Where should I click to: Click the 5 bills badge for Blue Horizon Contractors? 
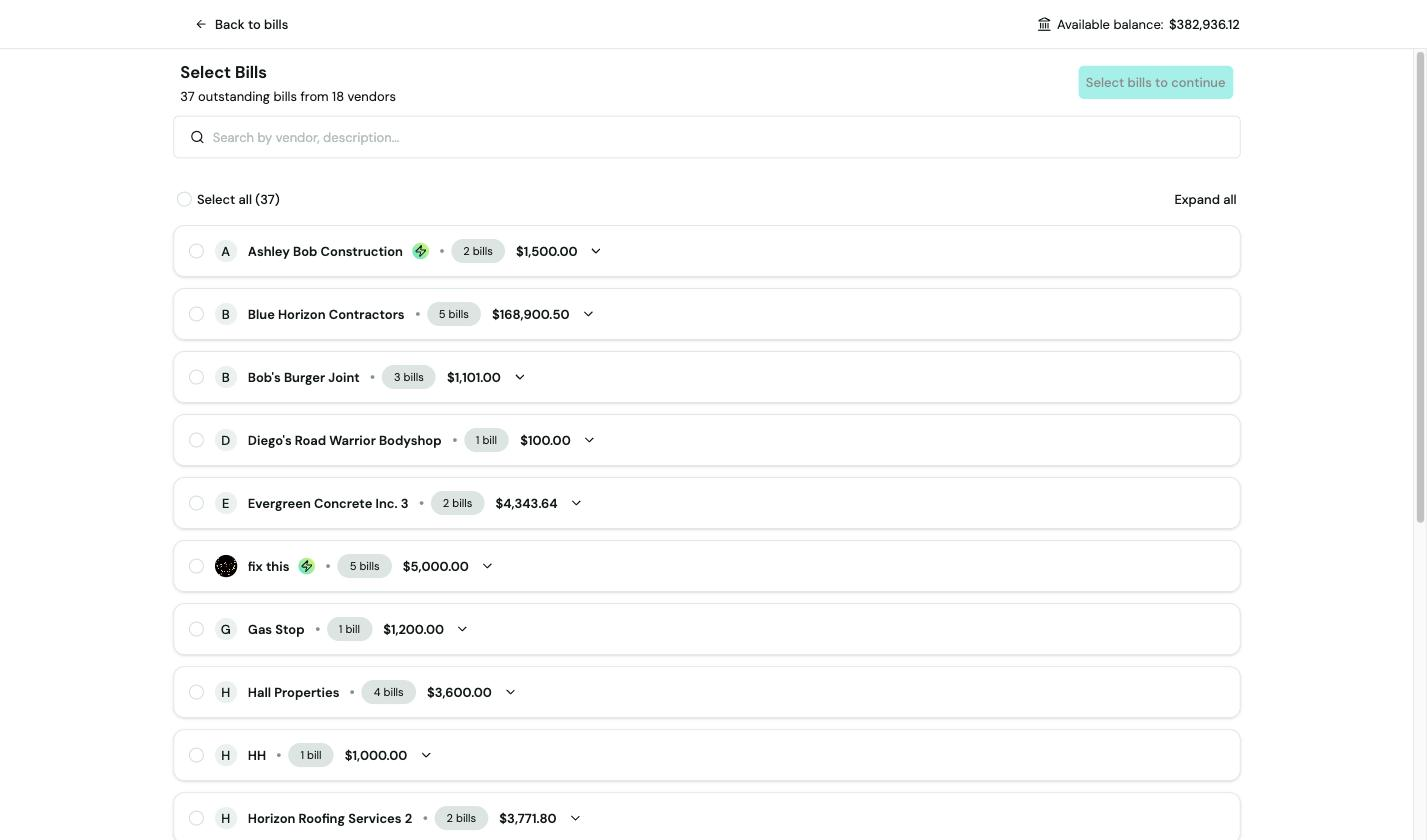point(454,314)
